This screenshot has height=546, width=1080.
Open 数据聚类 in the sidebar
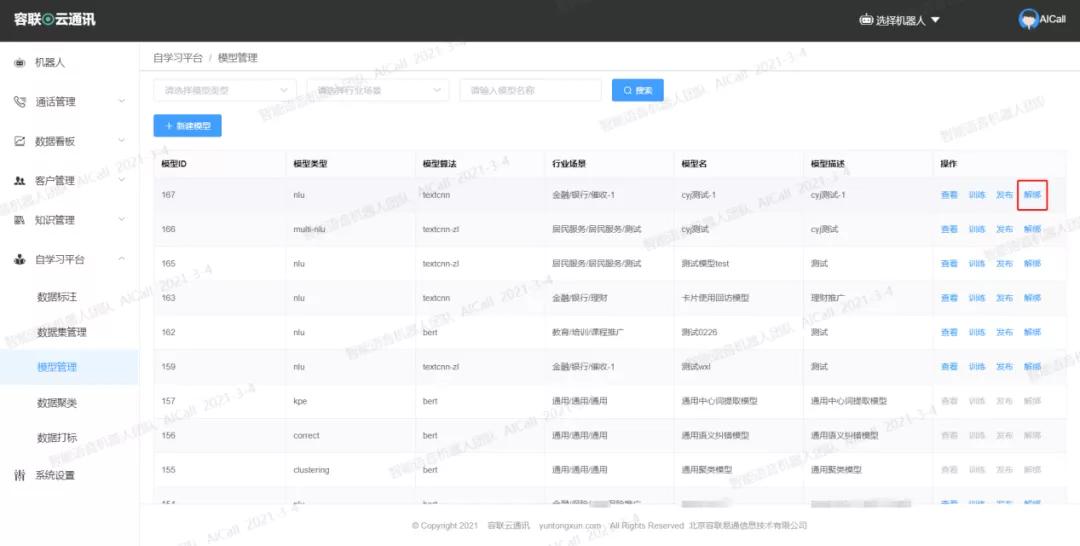point(57,403)
